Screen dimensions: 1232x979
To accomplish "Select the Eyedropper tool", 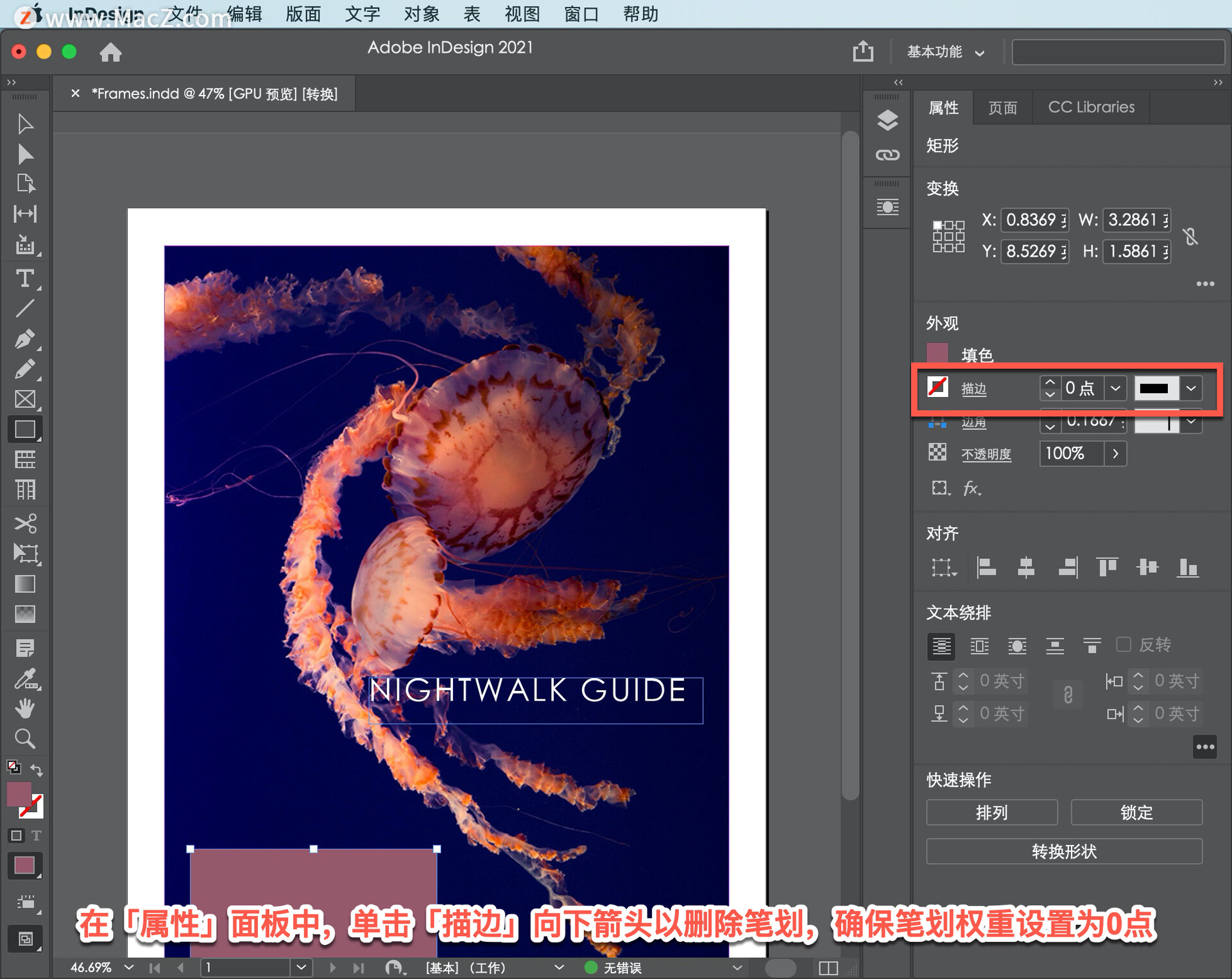I will point(26,679).
